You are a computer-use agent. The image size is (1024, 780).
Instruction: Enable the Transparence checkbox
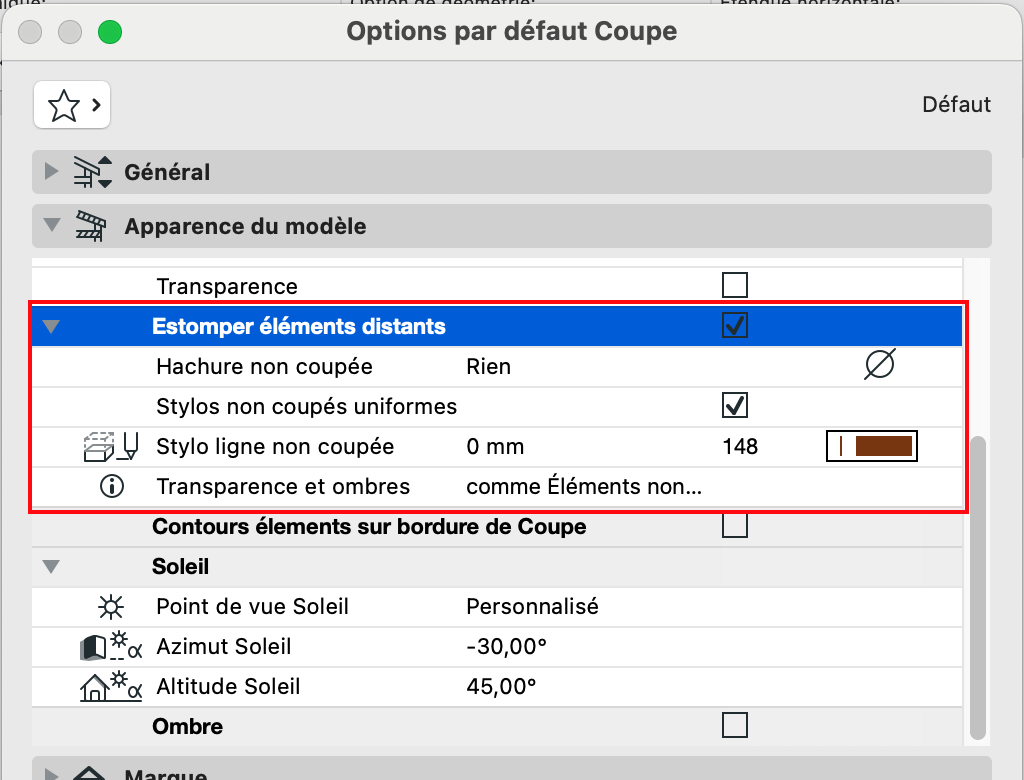(x=735, y=285)
